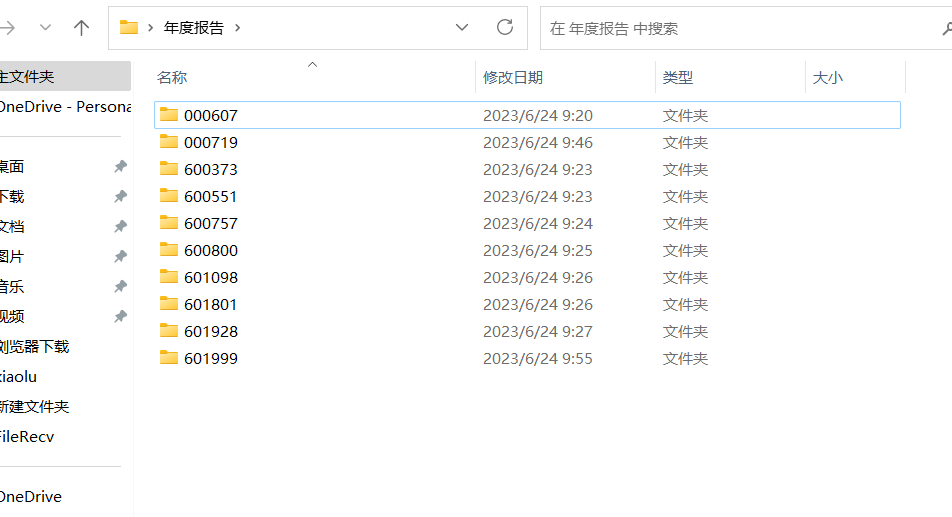Expand chevron before 年度报告 breadcrumb
This screenshot has height=517, width=952.
[x=150, y=28]
